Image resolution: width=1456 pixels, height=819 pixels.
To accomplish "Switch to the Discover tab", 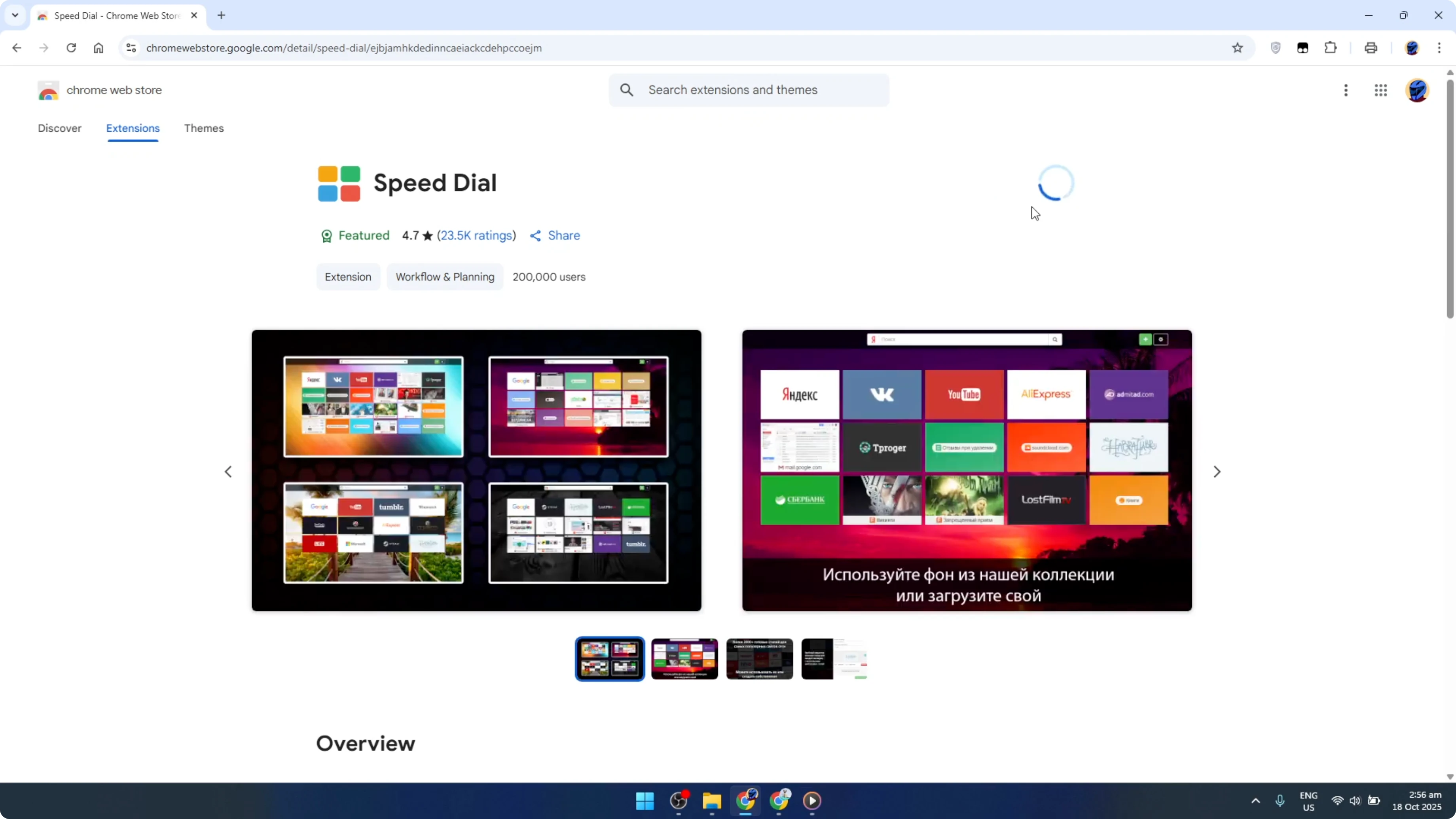I will click(x=59, y=128).
